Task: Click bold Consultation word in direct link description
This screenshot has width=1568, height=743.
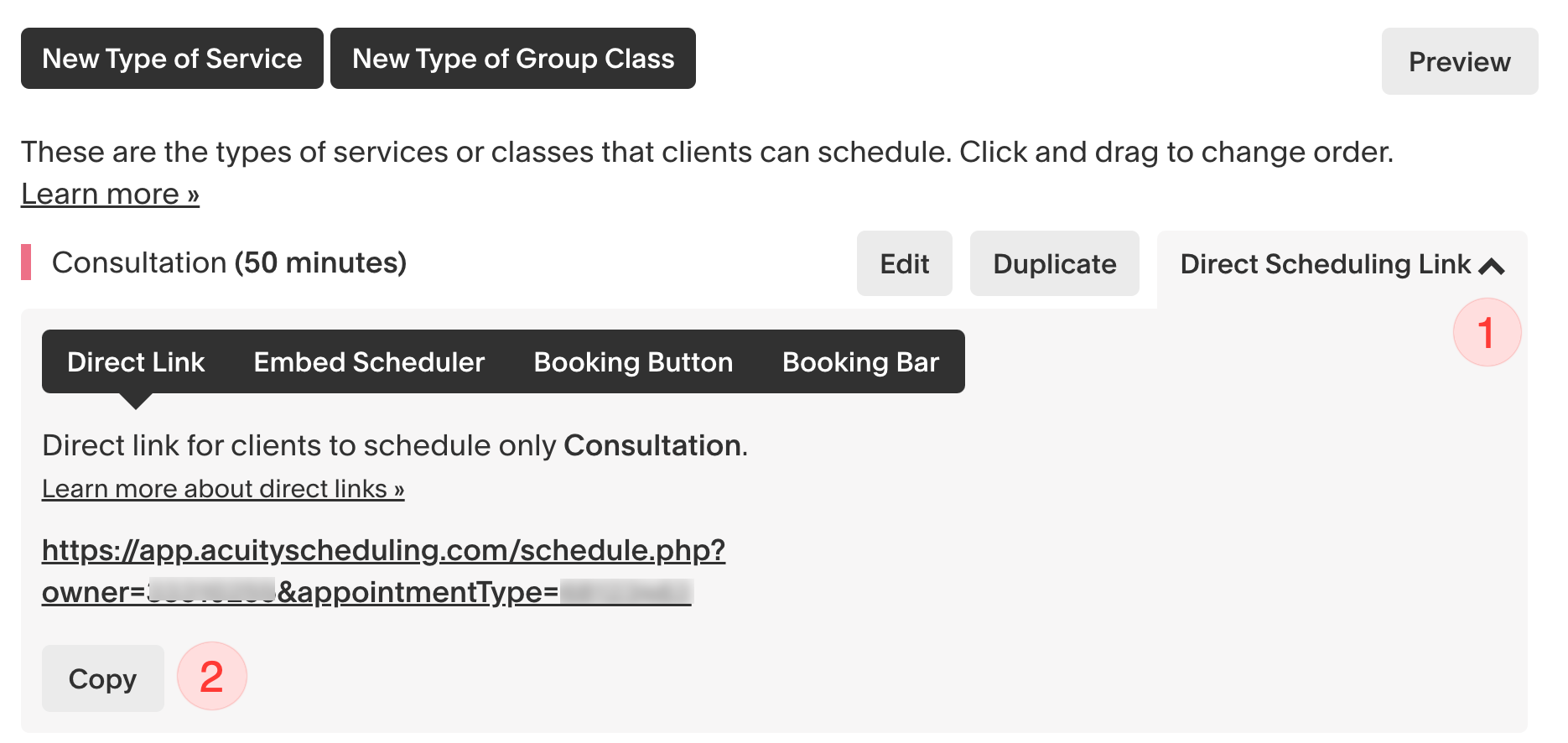Action: (652, 445)
